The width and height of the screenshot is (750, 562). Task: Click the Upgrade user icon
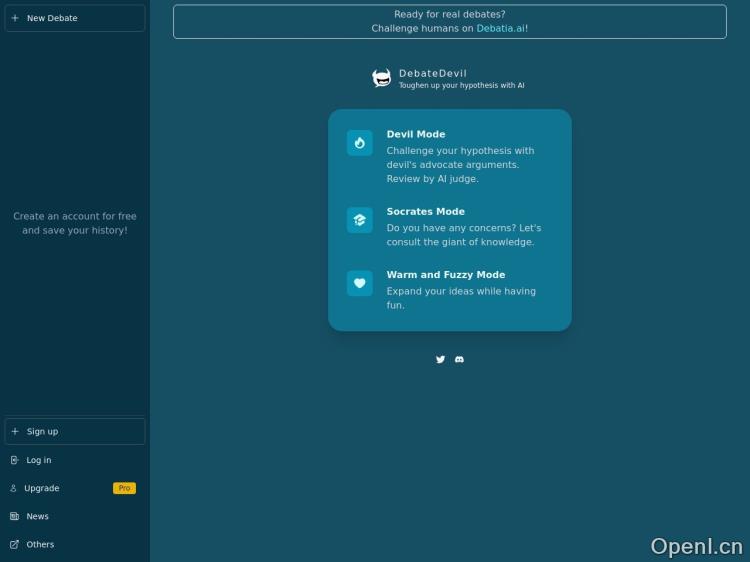point(14,488)
